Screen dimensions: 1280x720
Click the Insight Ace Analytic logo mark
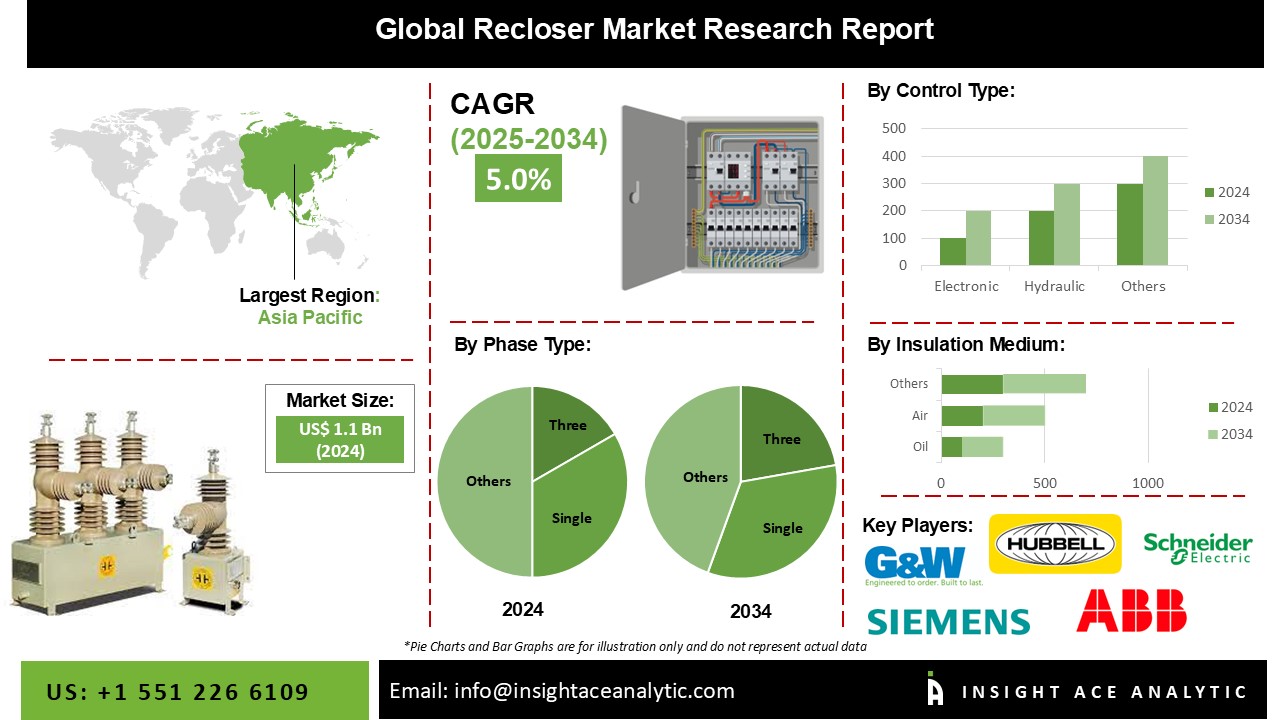[x=935, y=689]
